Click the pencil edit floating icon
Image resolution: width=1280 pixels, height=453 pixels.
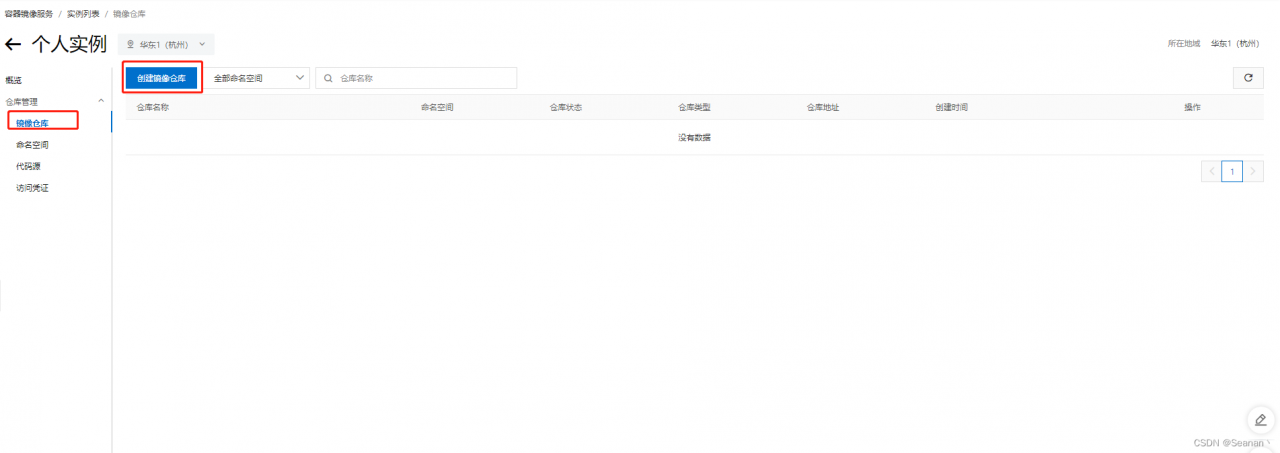1260,419
